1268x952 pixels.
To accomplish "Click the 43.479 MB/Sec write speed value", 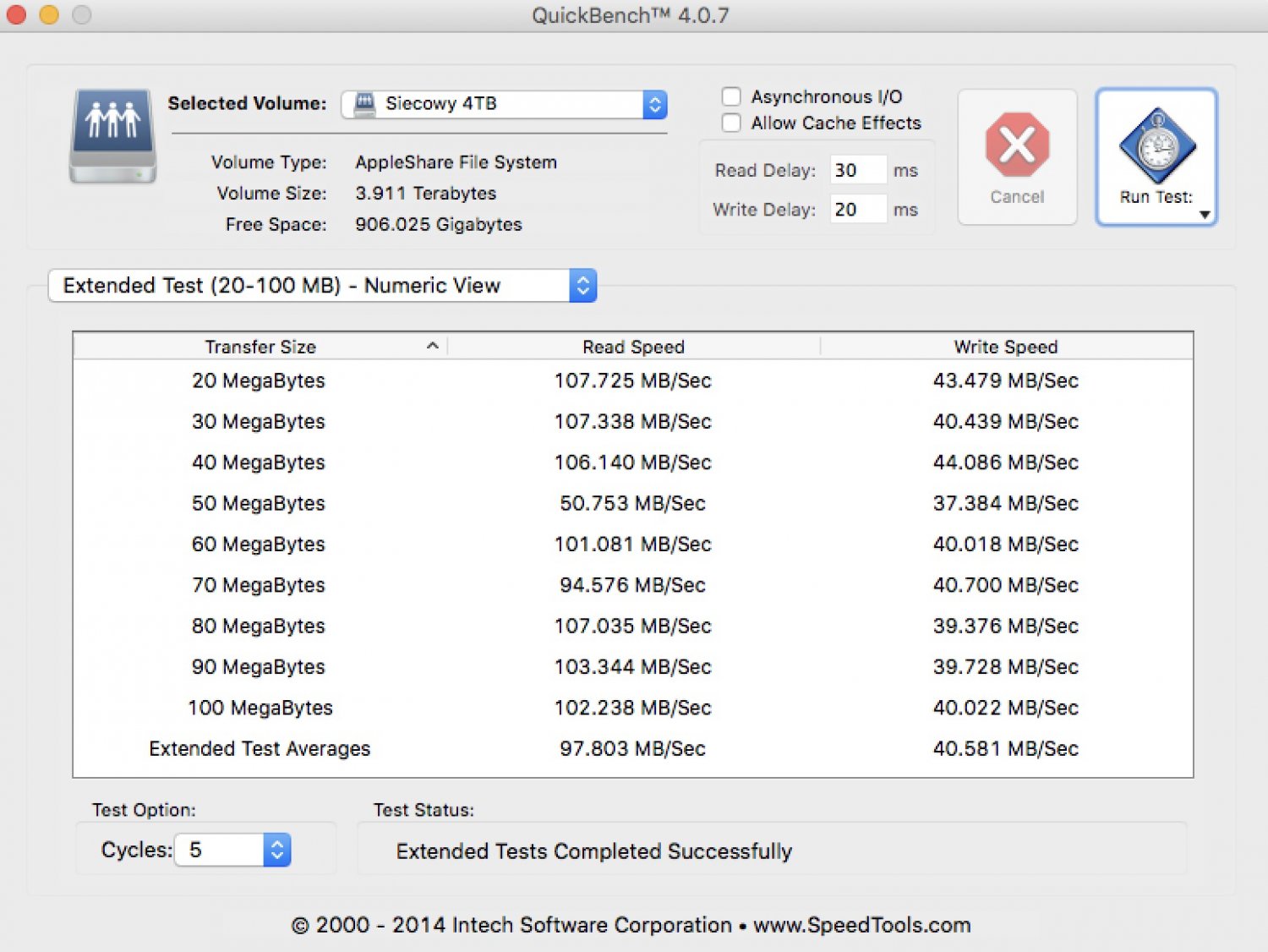I will point(1006,380).
